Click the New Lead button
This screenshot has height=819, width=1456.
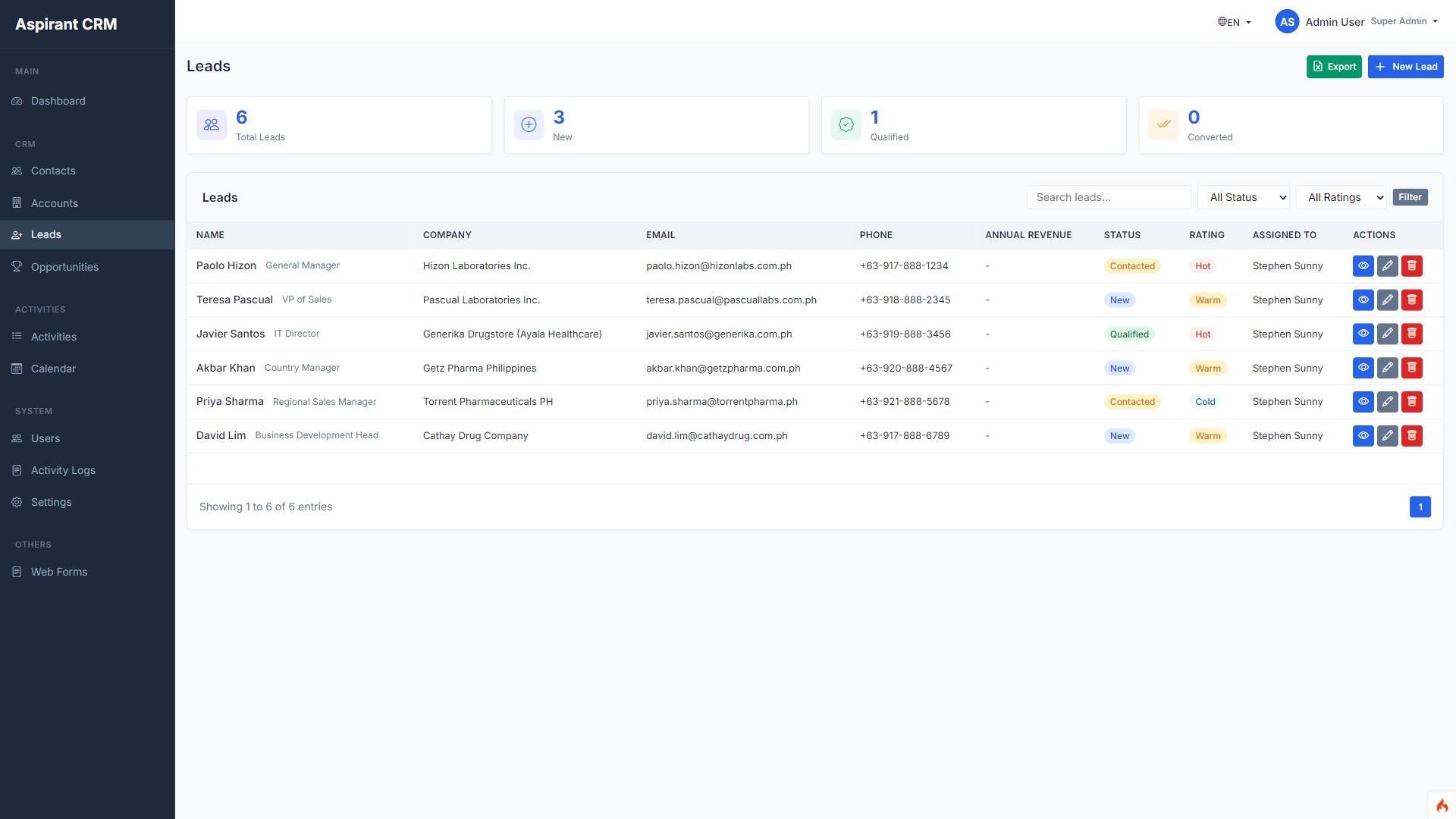coord(1405,67)
